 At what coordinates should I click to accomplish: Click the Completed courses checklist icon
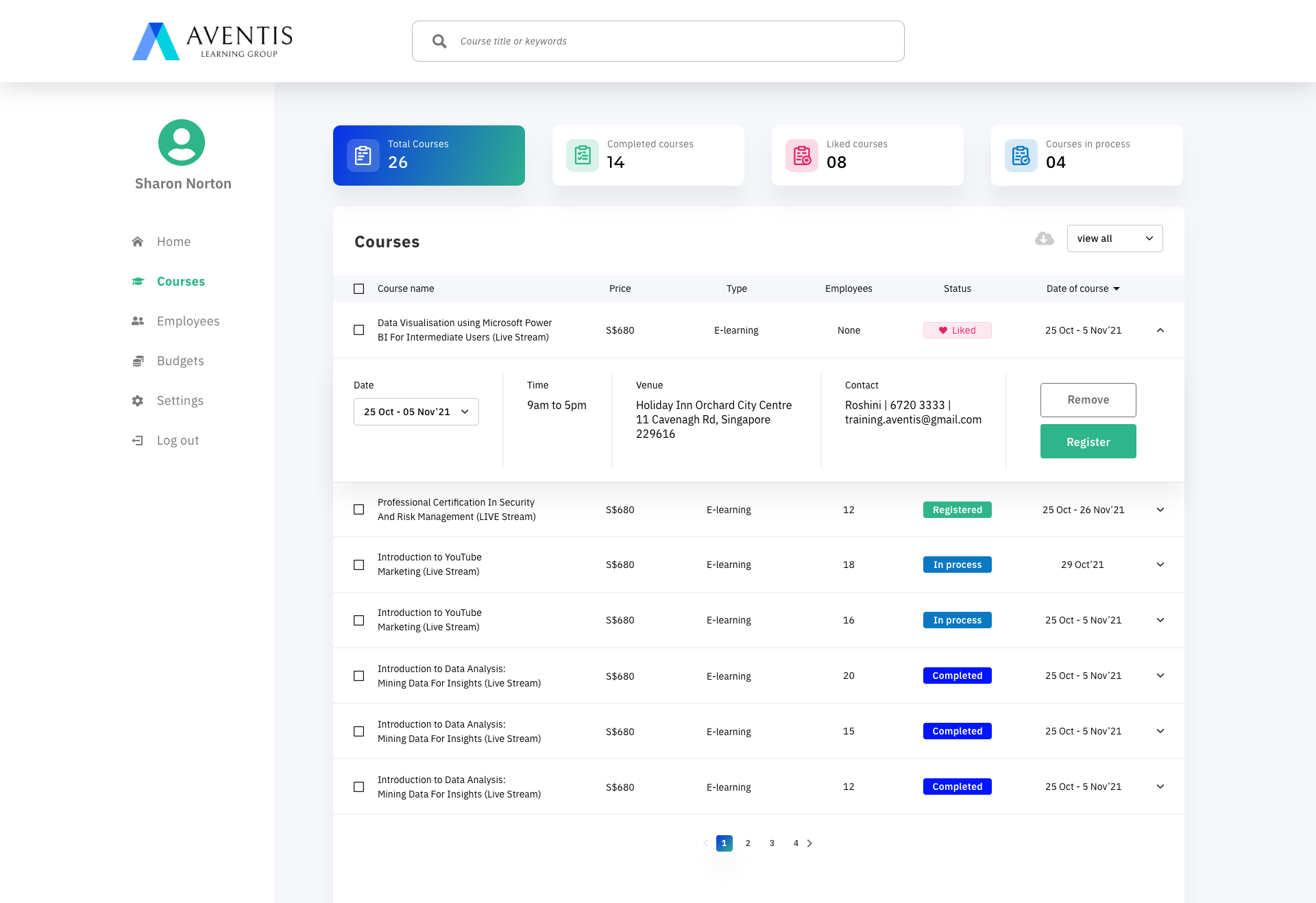tap(583, 156)
